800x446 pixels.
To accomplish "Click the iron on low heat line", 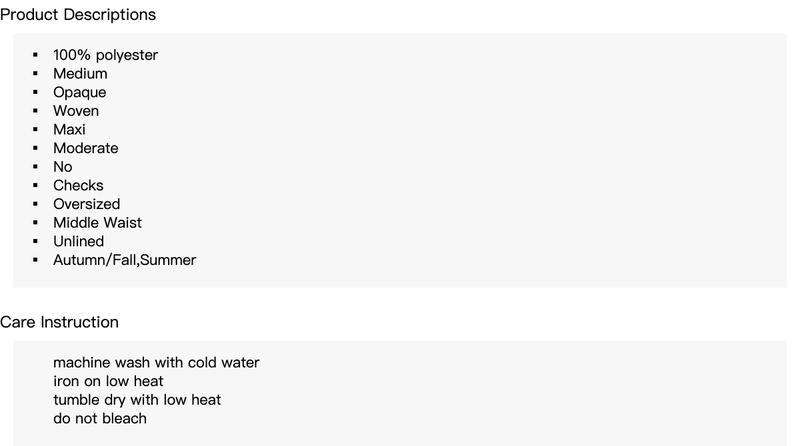I will coord(108,381).
